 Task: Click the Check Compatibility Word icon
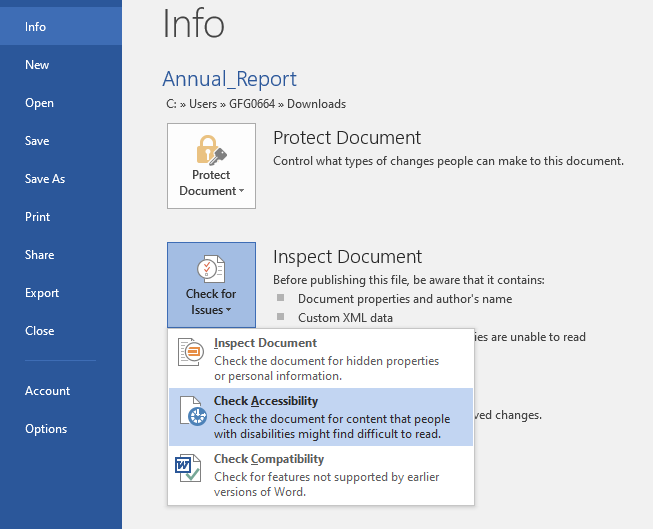tap(188, 468)
